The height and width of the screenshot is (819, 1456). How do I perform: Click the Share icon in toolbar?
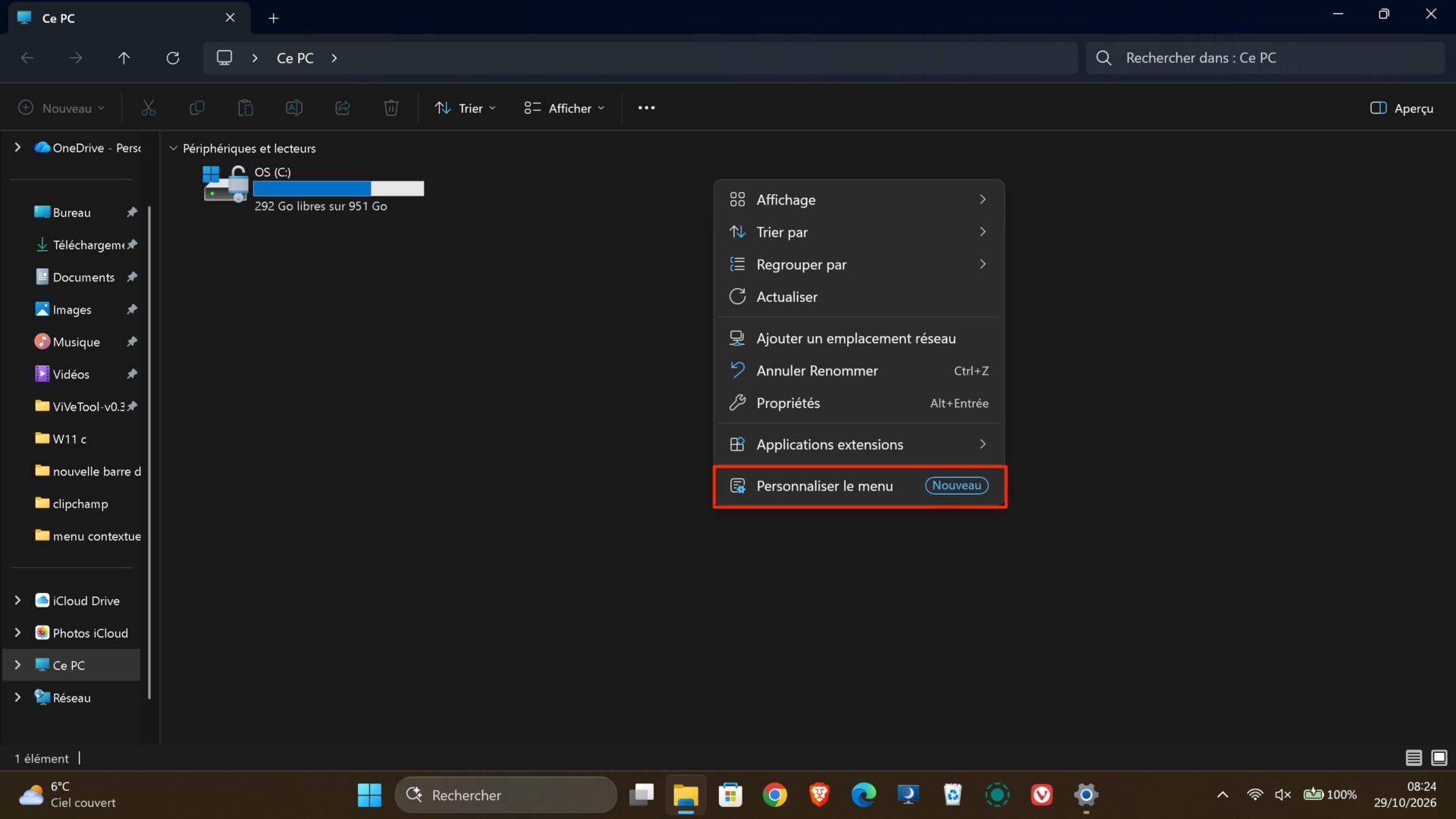click(x=343, y=108)
